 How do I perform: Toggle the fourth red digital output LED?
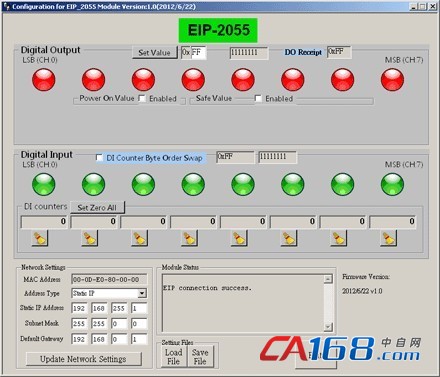193,80
